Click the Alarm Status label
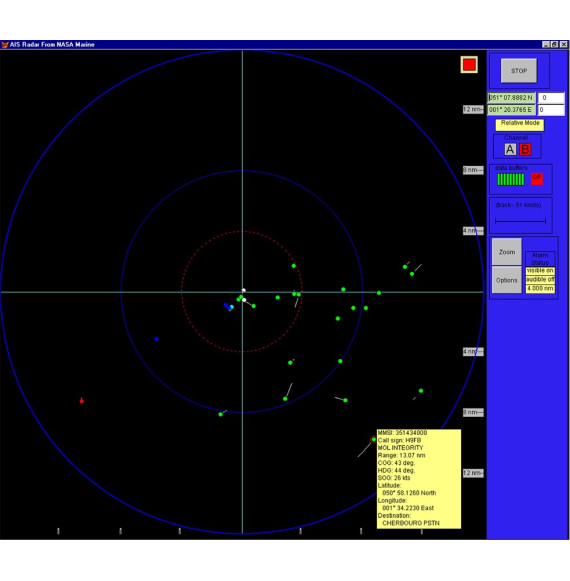Screen dimensions: 570x581 [540, 259]
